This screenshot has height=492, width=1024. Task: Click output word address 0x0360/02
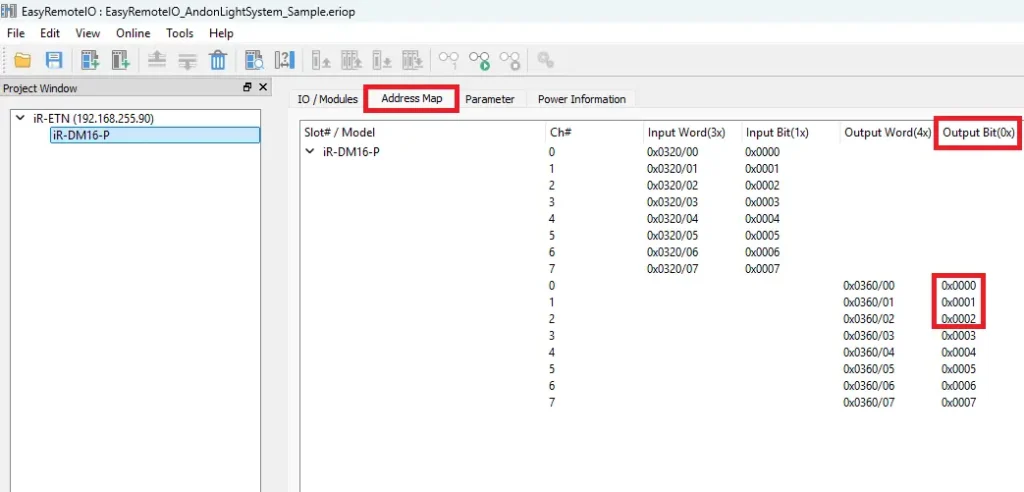point(869,319)
